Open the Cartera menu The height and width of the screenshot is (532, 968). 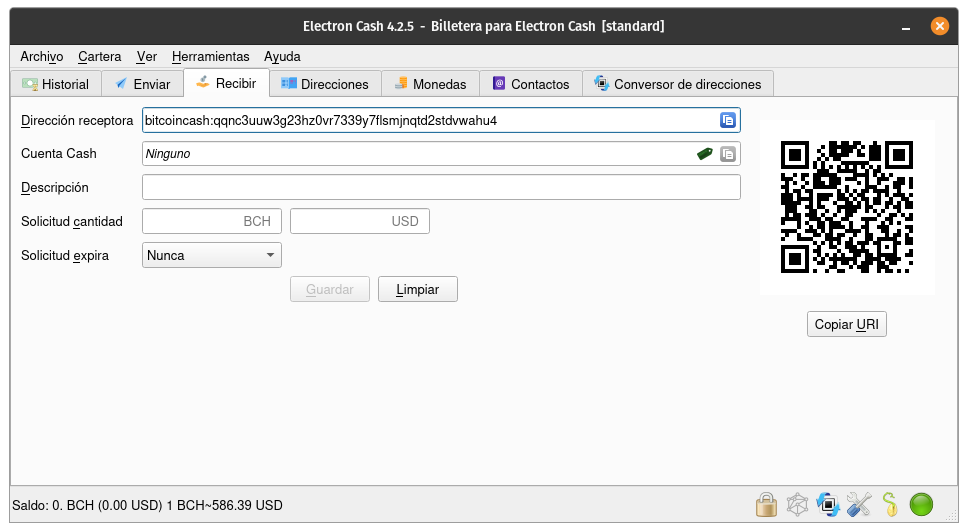point(99,56)
